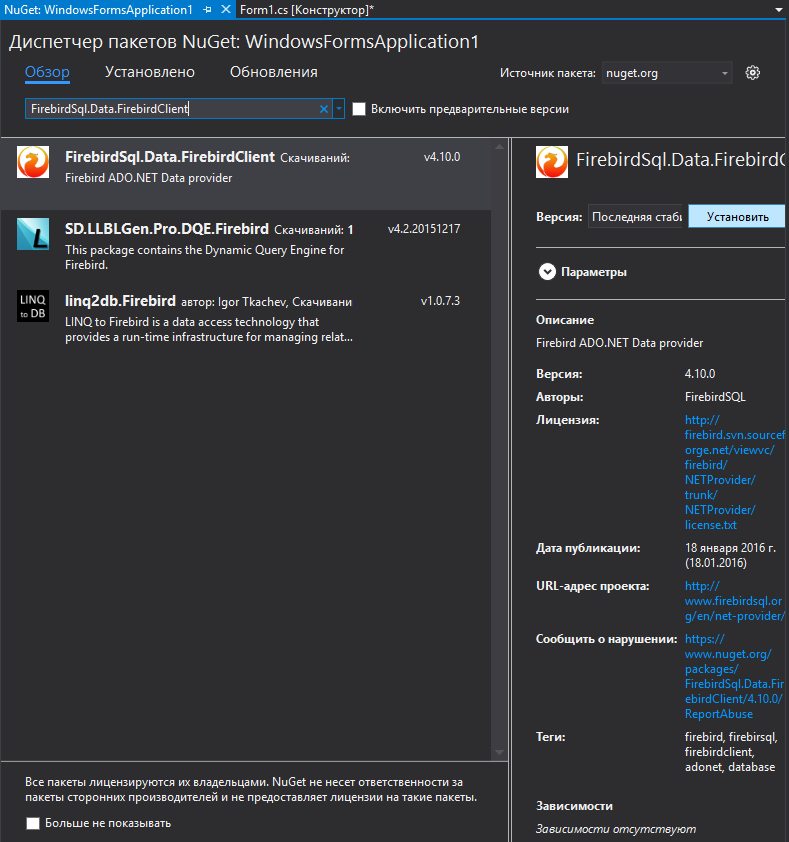The height and width of the screenshot is (842, 789).
Task: Click the LLBLGen package icon
Action: click(x=33, y=234)
